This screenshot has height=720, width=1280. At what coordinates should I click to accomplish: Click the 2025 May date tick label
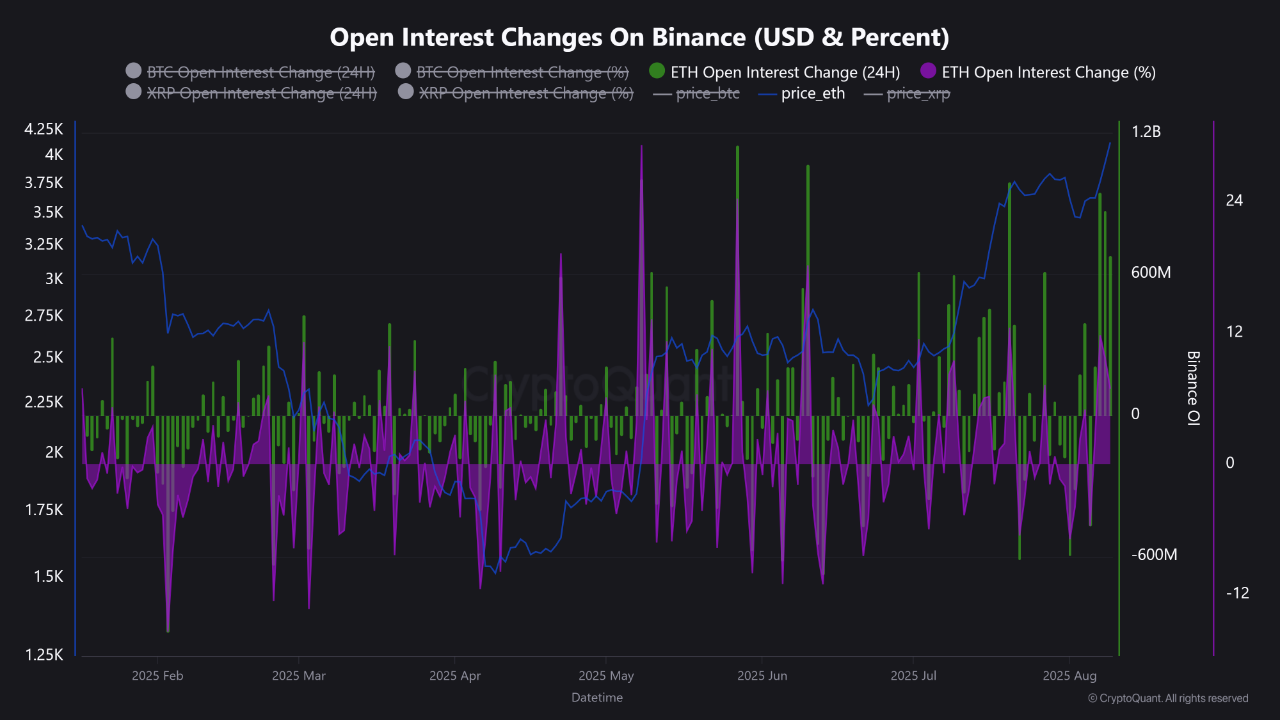pos(604,676)
